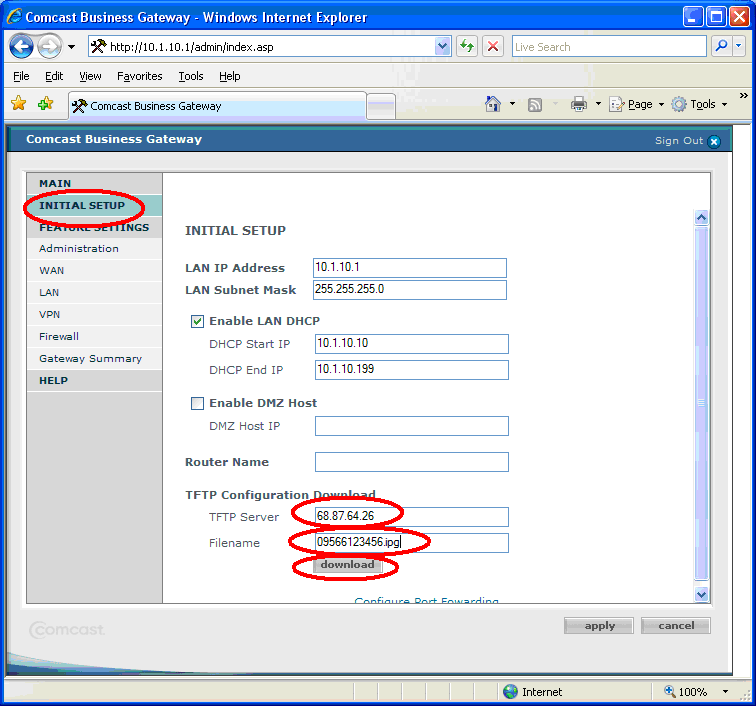The height and width of the screenshot is (706, 756).
Task: Click the Internet security zone status icon
Action: click(x=510, y=692)
